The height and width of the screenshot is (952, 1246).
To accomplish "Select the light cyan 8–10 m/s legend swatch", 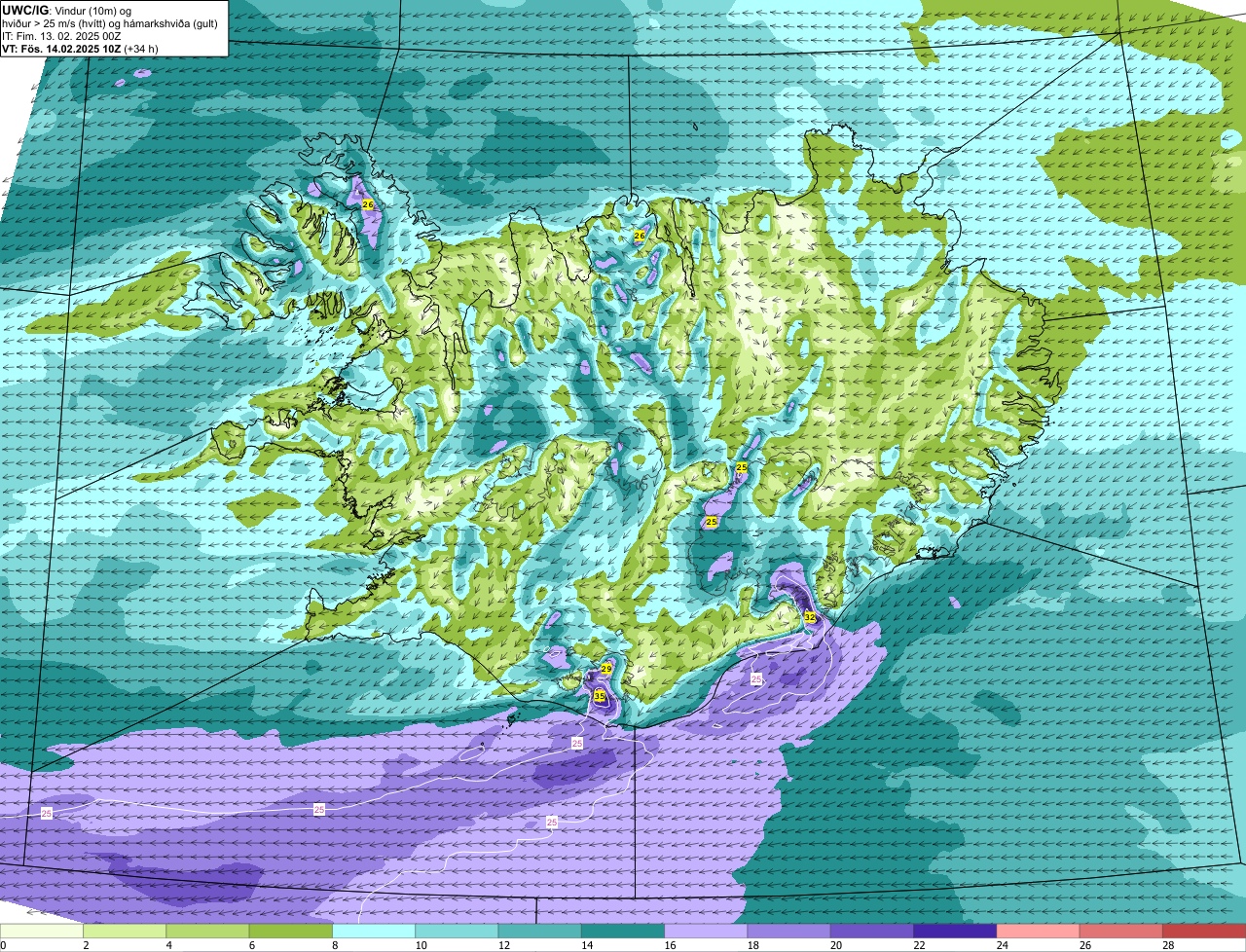I will (374, 931).
